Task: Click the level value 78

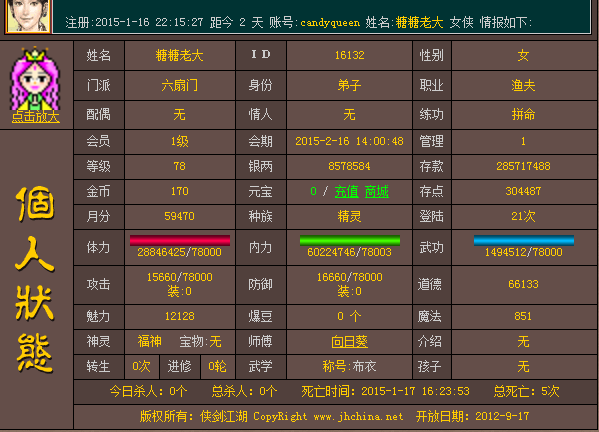Action: pyautogui.click(x=180, y=166)
